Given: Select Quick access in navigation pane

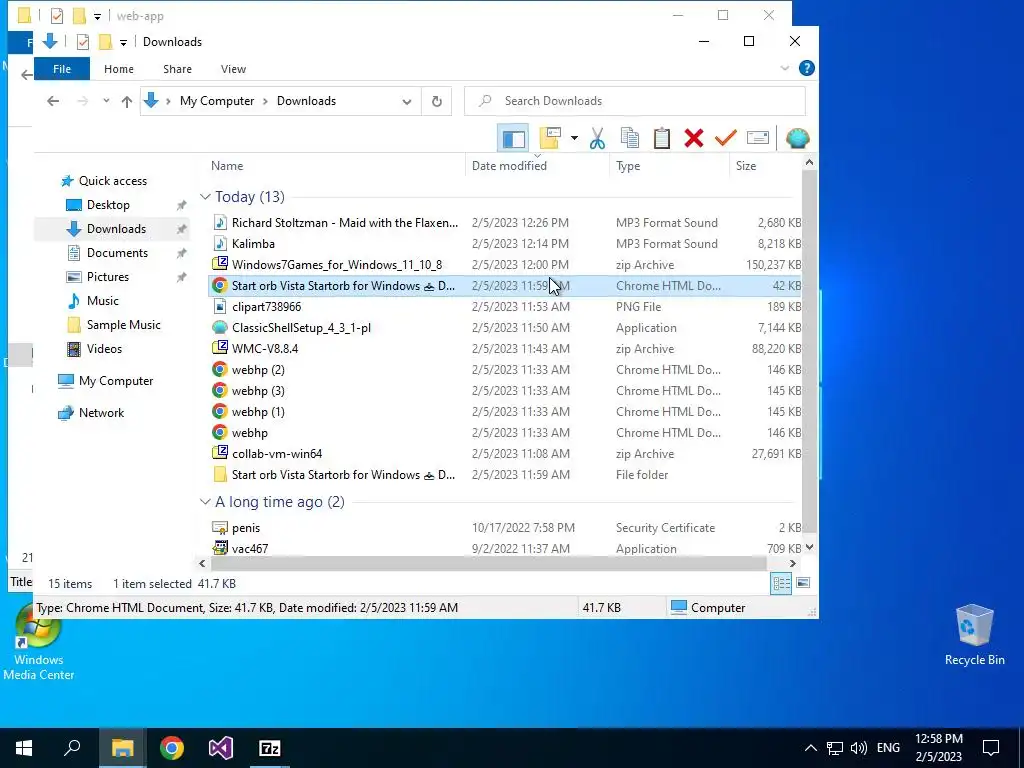Looking at the screenshot, I should [x=112, y=181].
